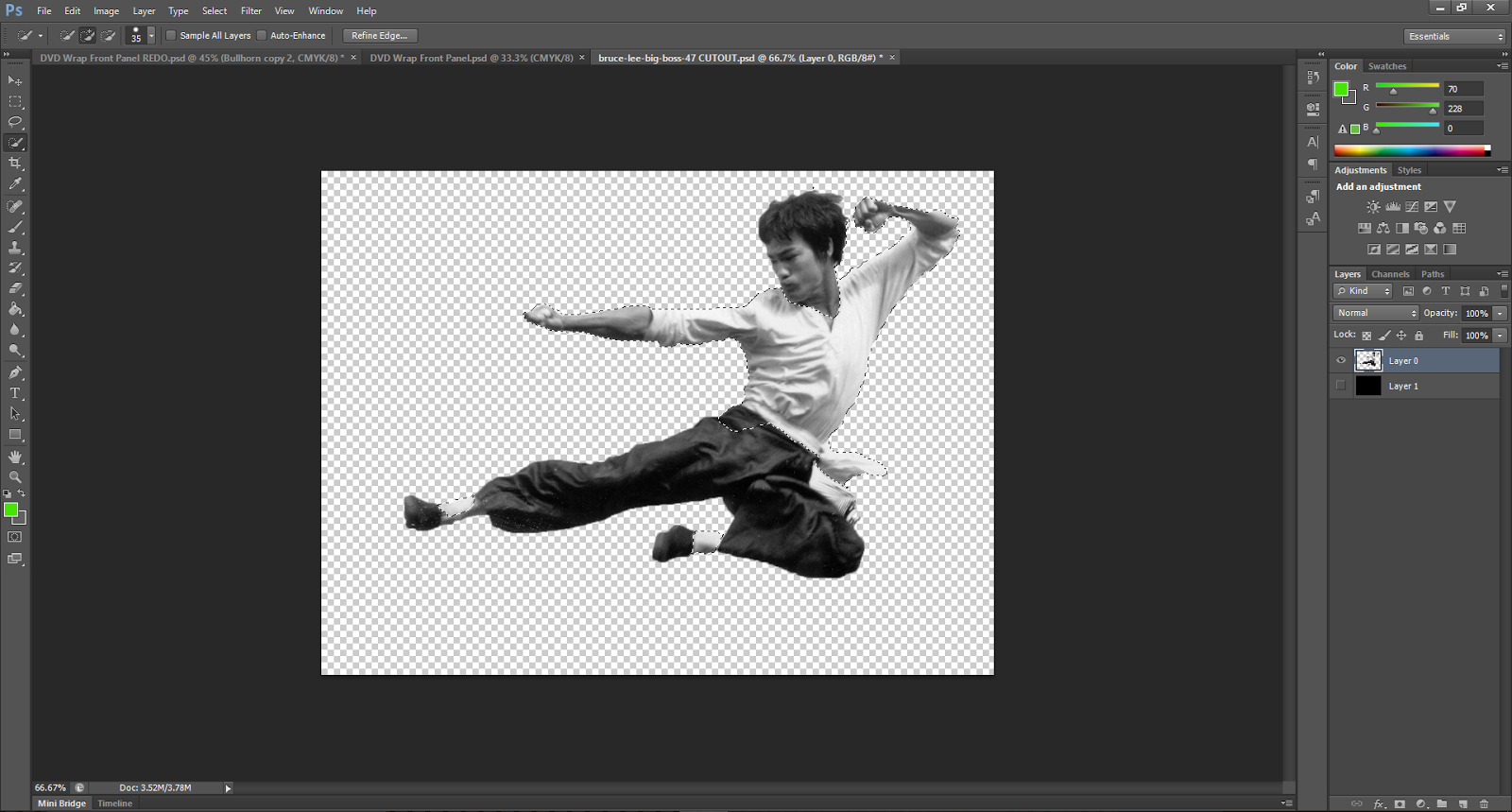
Task: Select the Horizontal Type tool
Action: pos(15,393)
